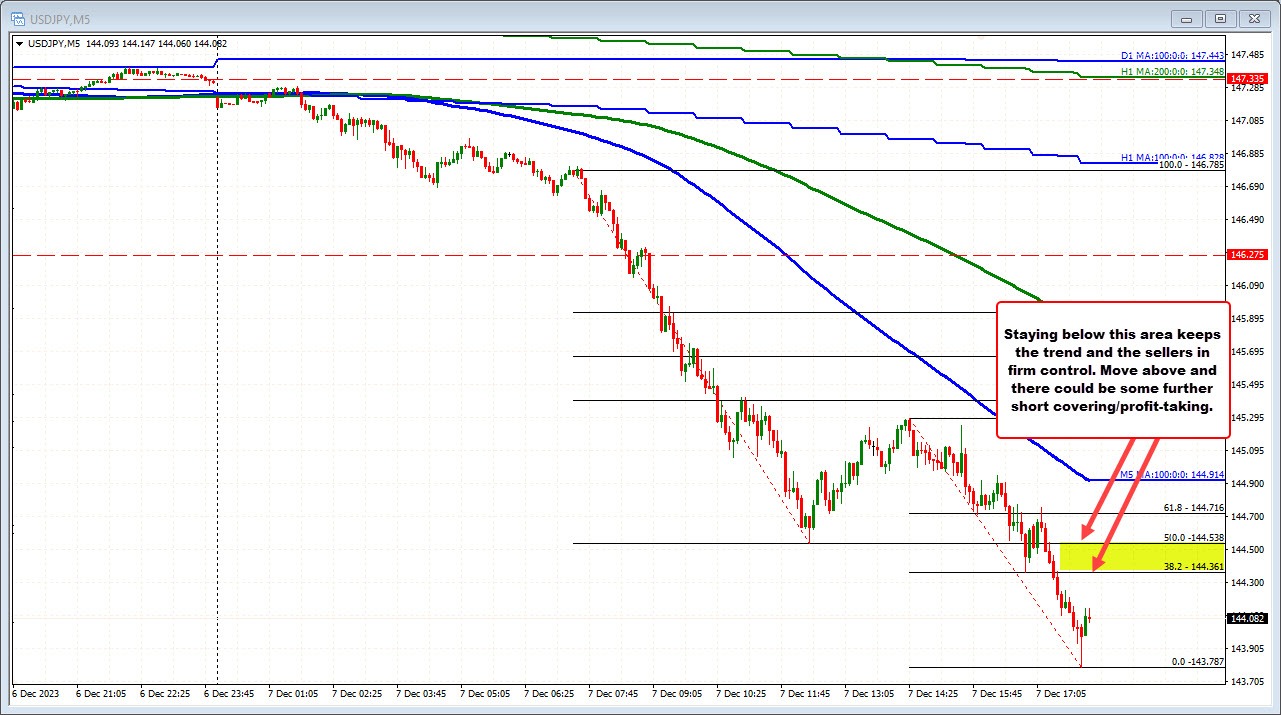Expand the USDJPY,M5 symbol dropdown arrow
This screenshot has height=715, width=1281.
pos(19,43)
